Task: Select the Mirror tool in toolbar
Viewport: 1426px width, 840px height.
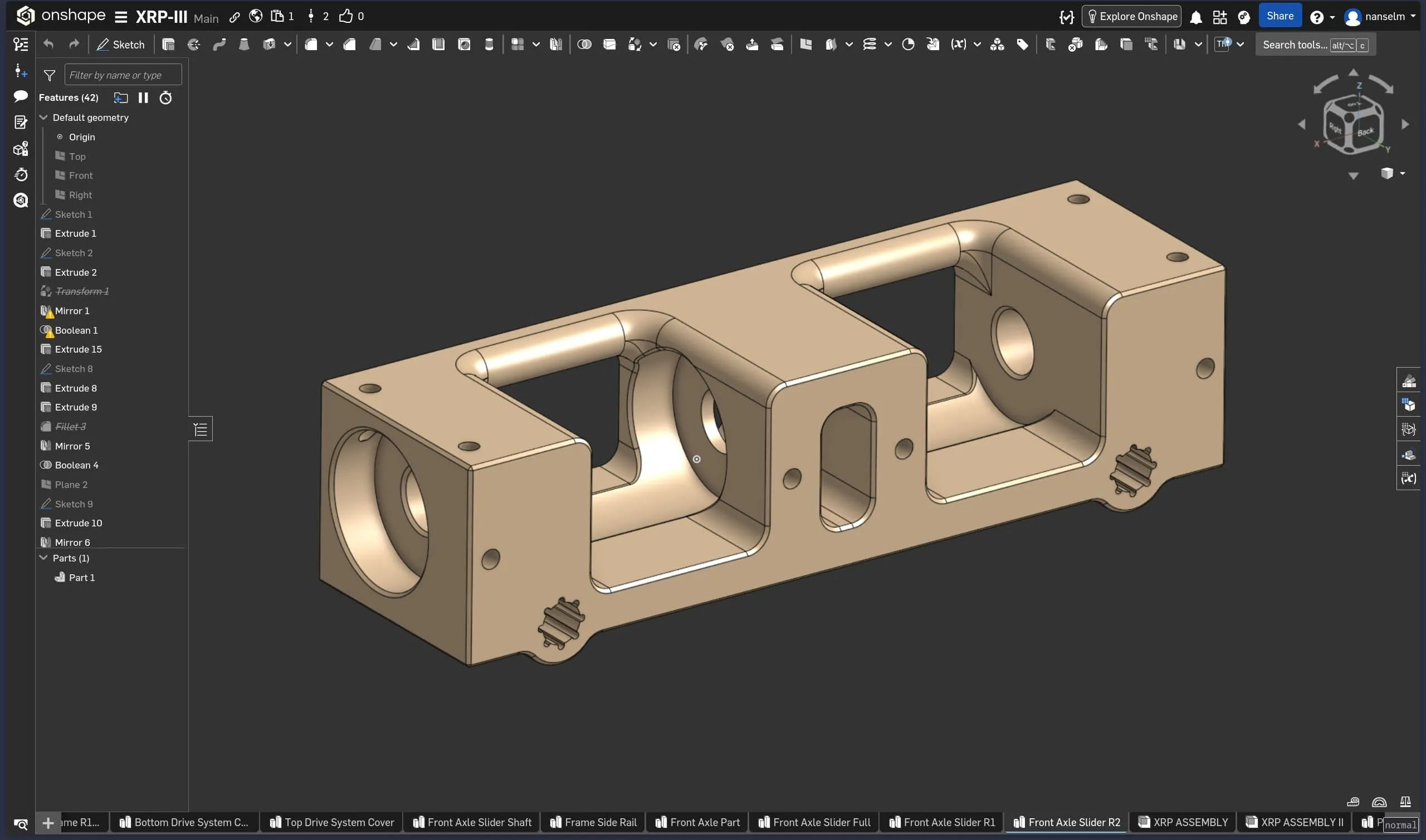Action: pos(556,45)
